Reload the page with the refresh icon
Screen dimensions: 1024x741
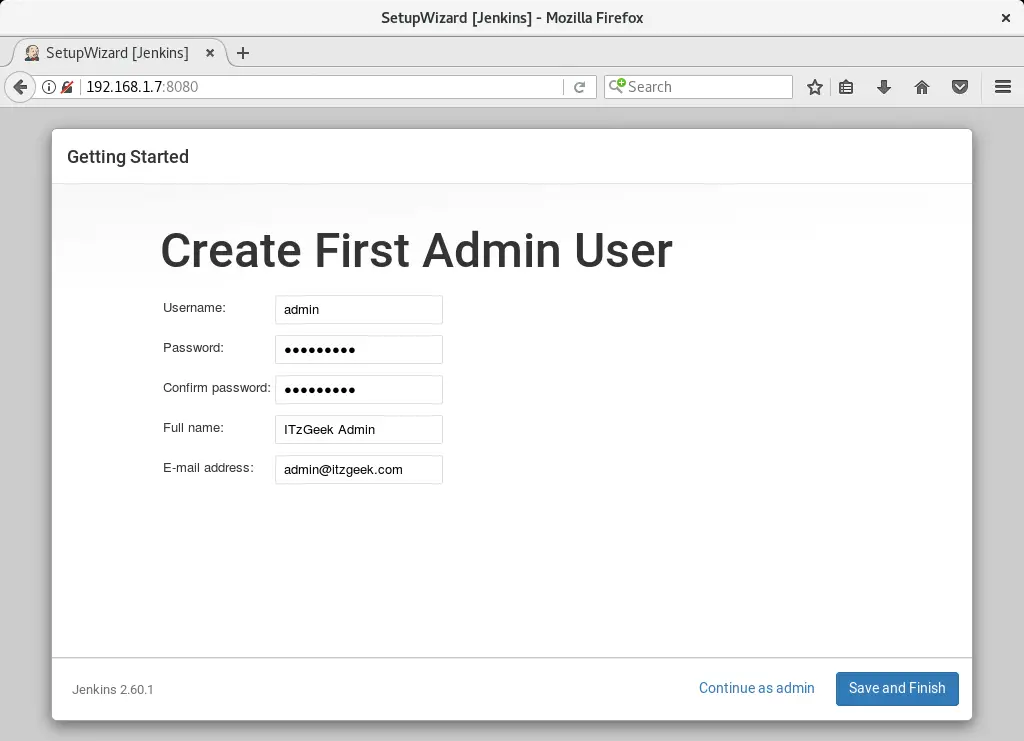tap(579, 87)
